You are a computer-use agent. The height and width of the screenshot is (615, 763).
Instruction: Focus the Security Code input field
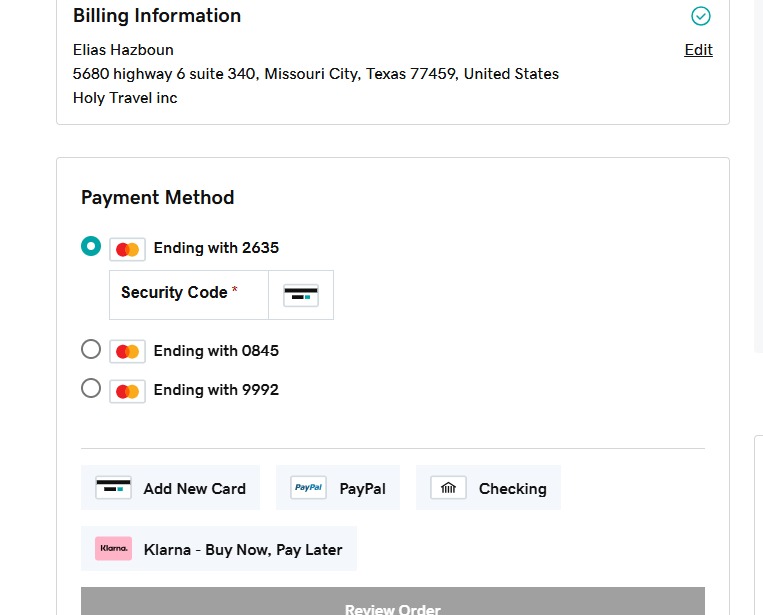pyautogui.click(x=189, y=294)
